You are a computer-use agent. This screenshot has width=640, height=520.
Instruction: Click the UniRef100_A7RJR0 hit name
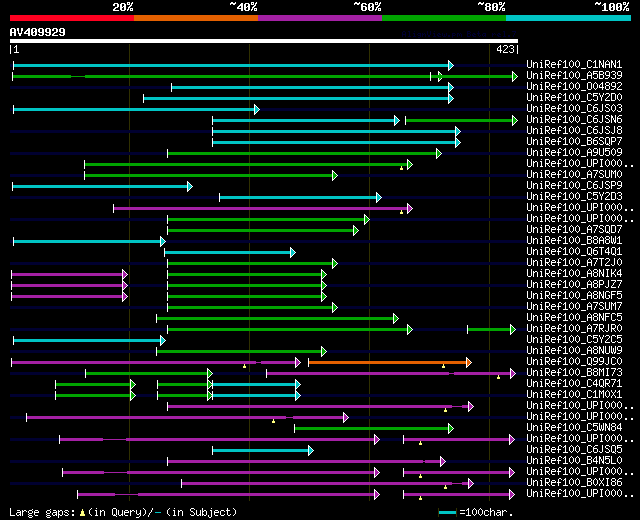coord(574,329)
